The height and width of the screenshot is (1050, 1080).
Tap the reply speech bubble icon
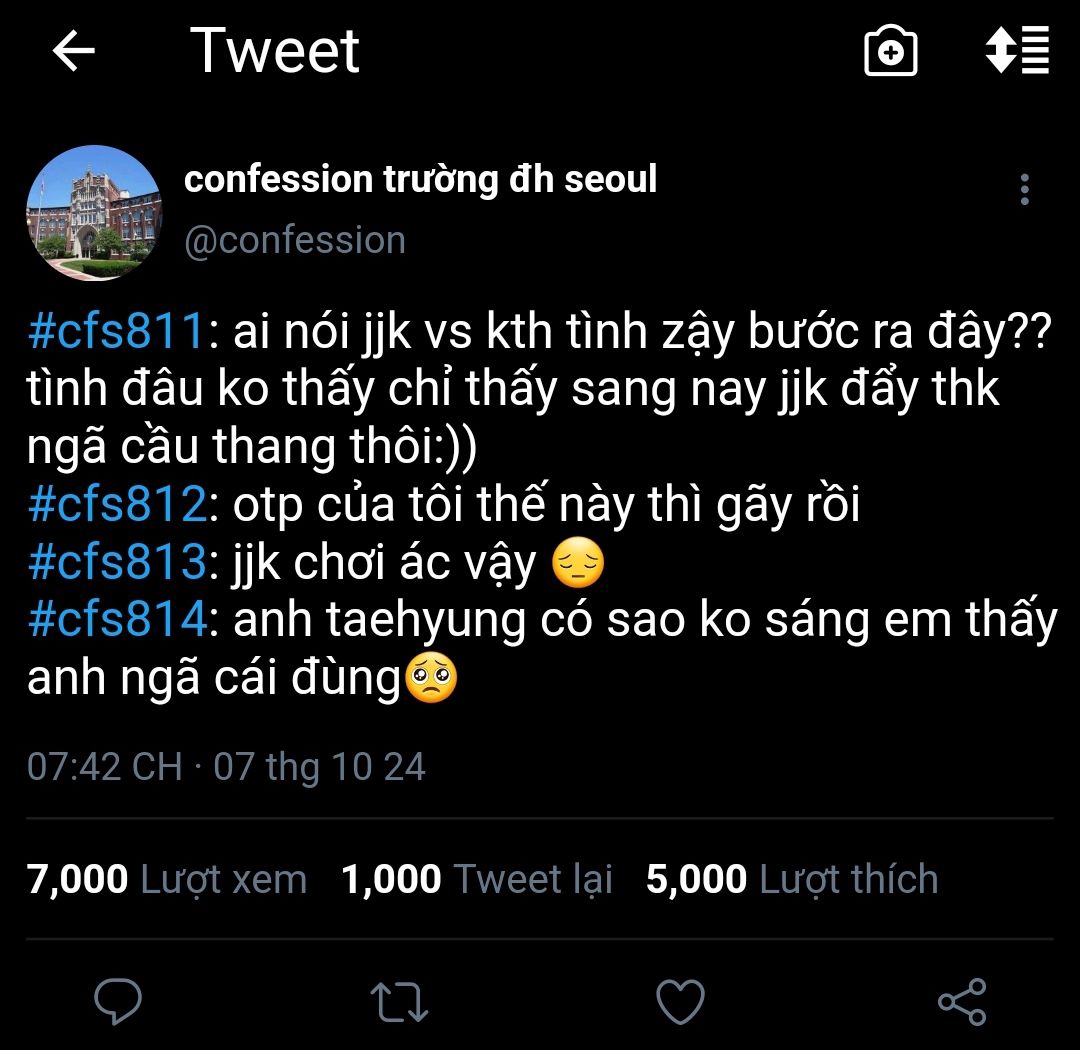(118, 1001)
